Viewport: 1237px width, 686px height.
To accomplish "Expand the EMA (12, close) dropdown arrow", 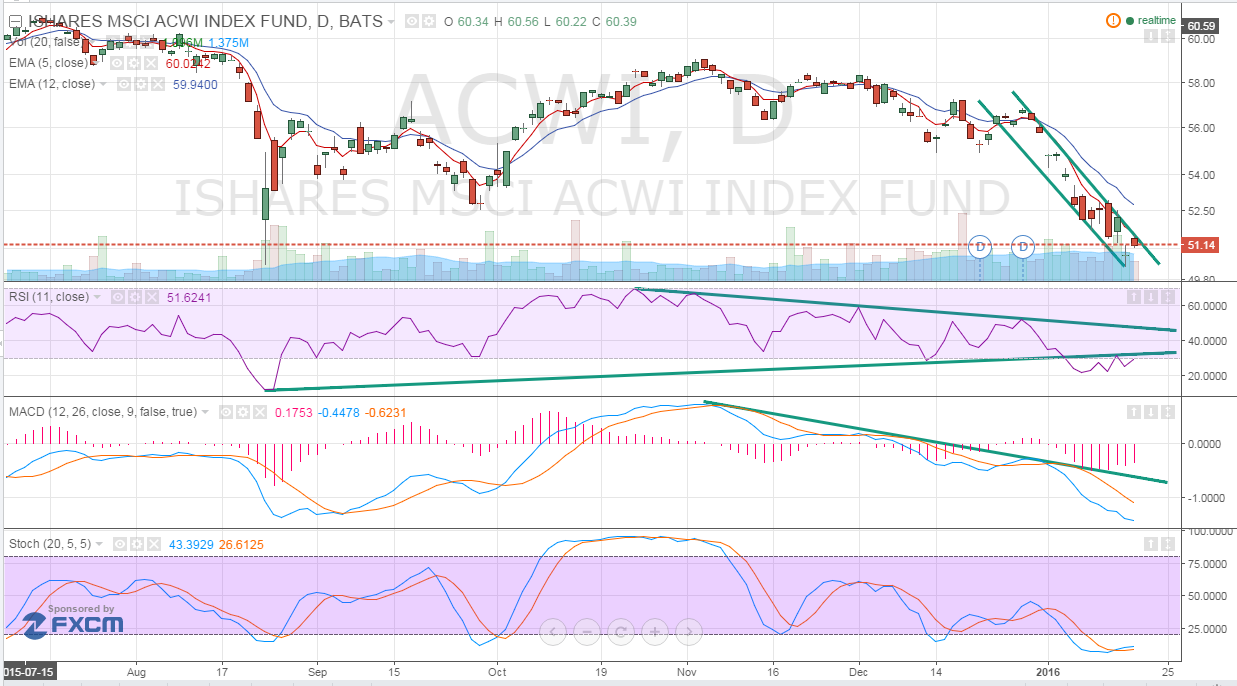I will click(x=102, y=84).
